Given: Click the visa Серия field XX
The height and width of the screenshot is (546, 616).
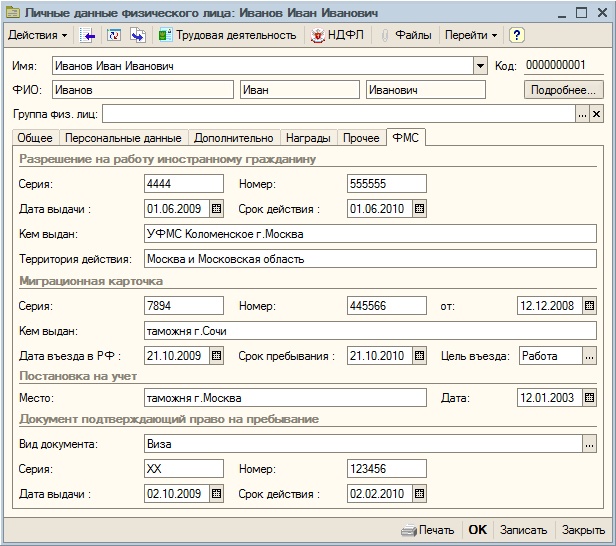Looking at the screenshot, I should pyautogui.click(x=184, y=469).
